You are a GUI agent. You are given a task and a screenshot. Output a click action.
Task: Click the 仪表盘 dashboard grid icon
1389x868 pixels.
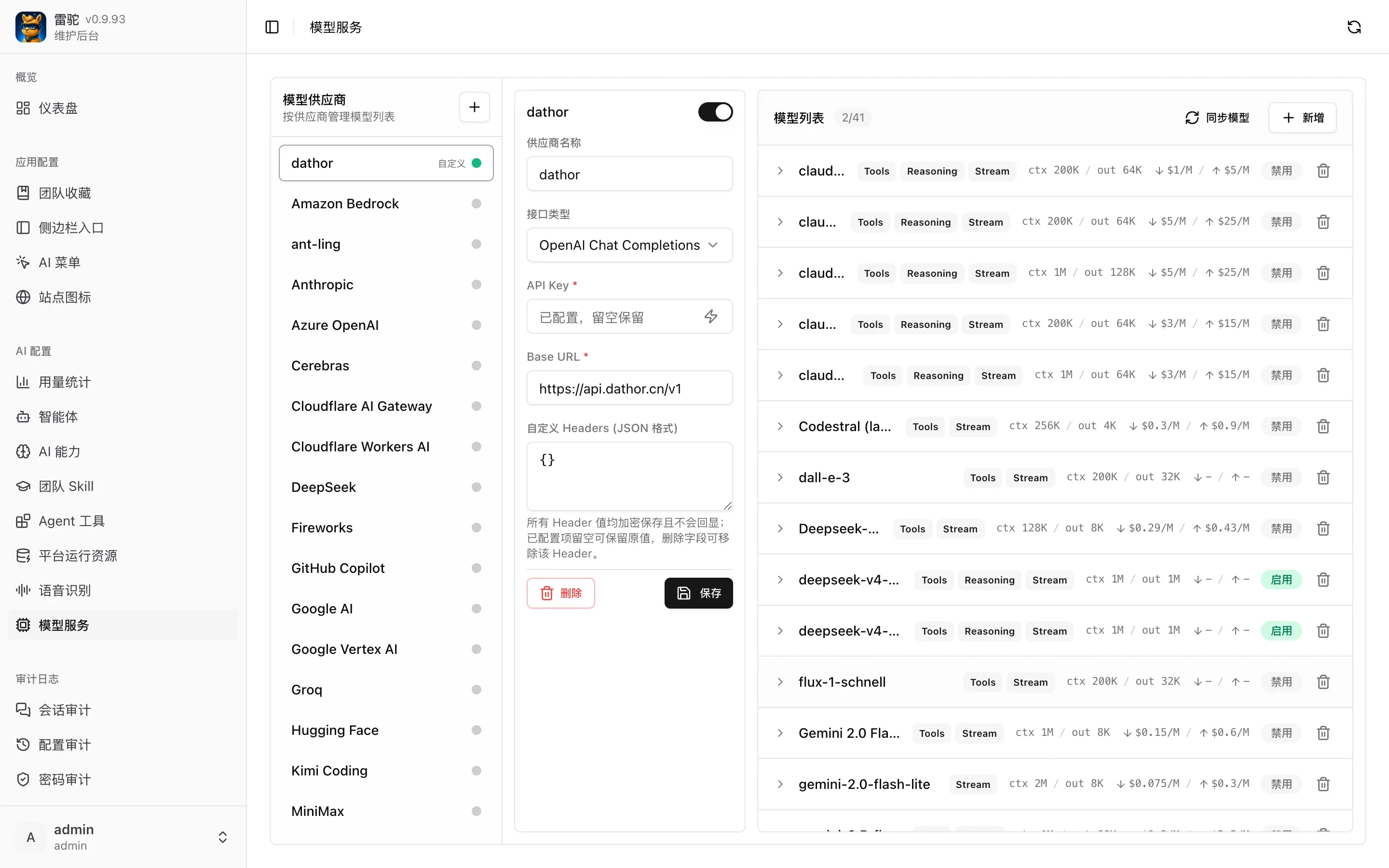23,108
